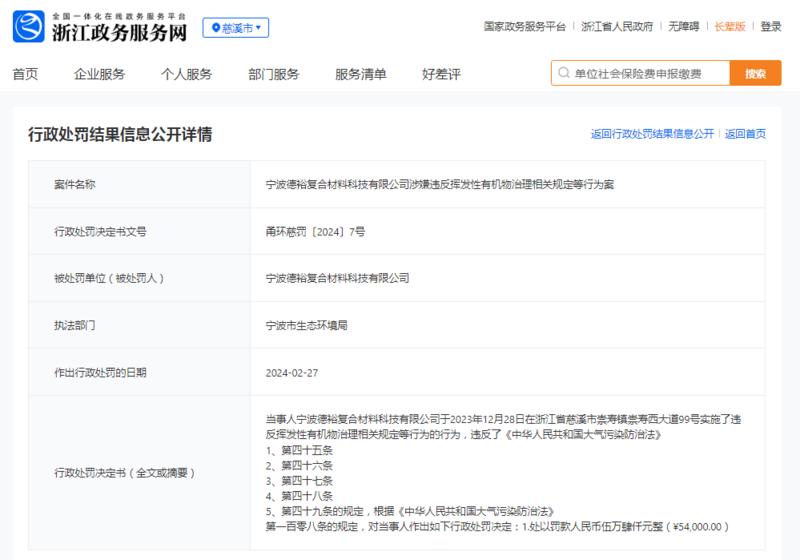Click the 执法部门 label
The width and height of the screenshot is (800, 560).
point(74,325)
